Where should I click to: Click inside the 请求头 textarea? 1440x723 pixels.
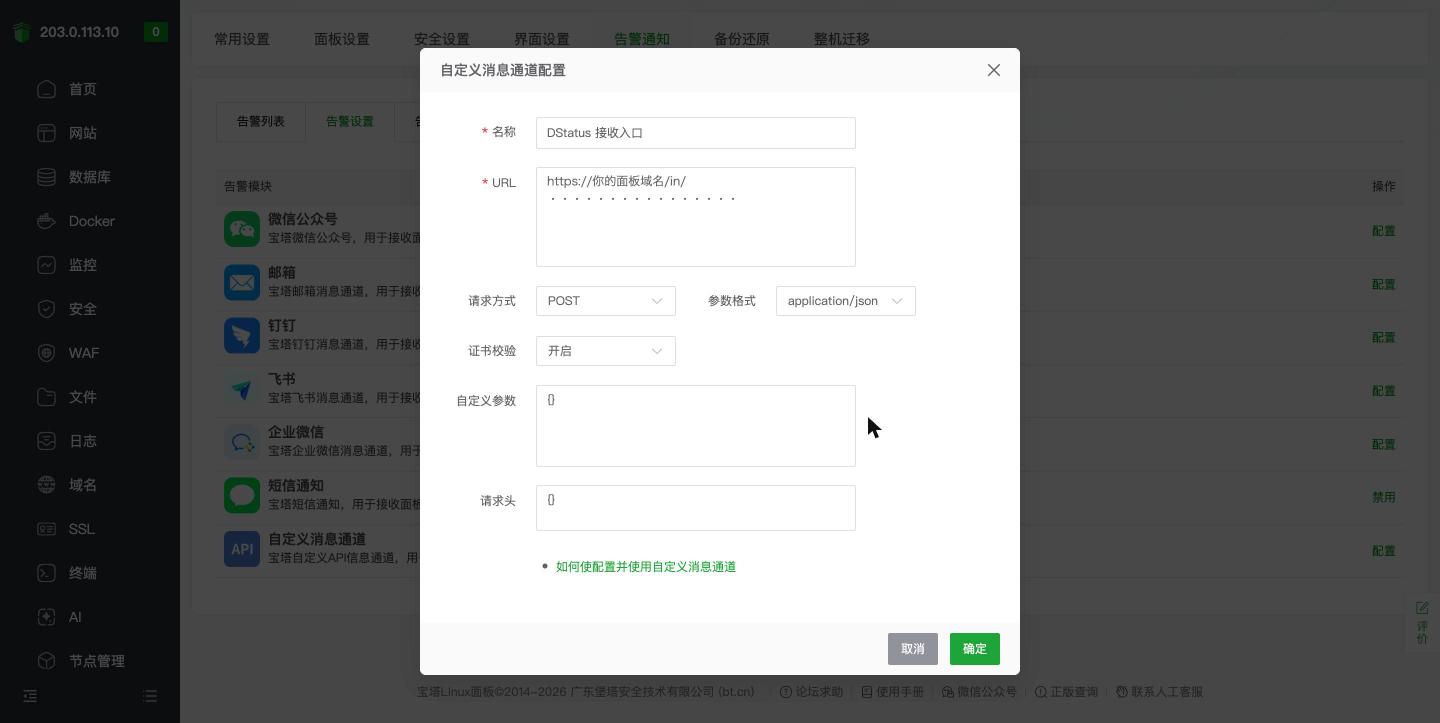click(696, 508)
